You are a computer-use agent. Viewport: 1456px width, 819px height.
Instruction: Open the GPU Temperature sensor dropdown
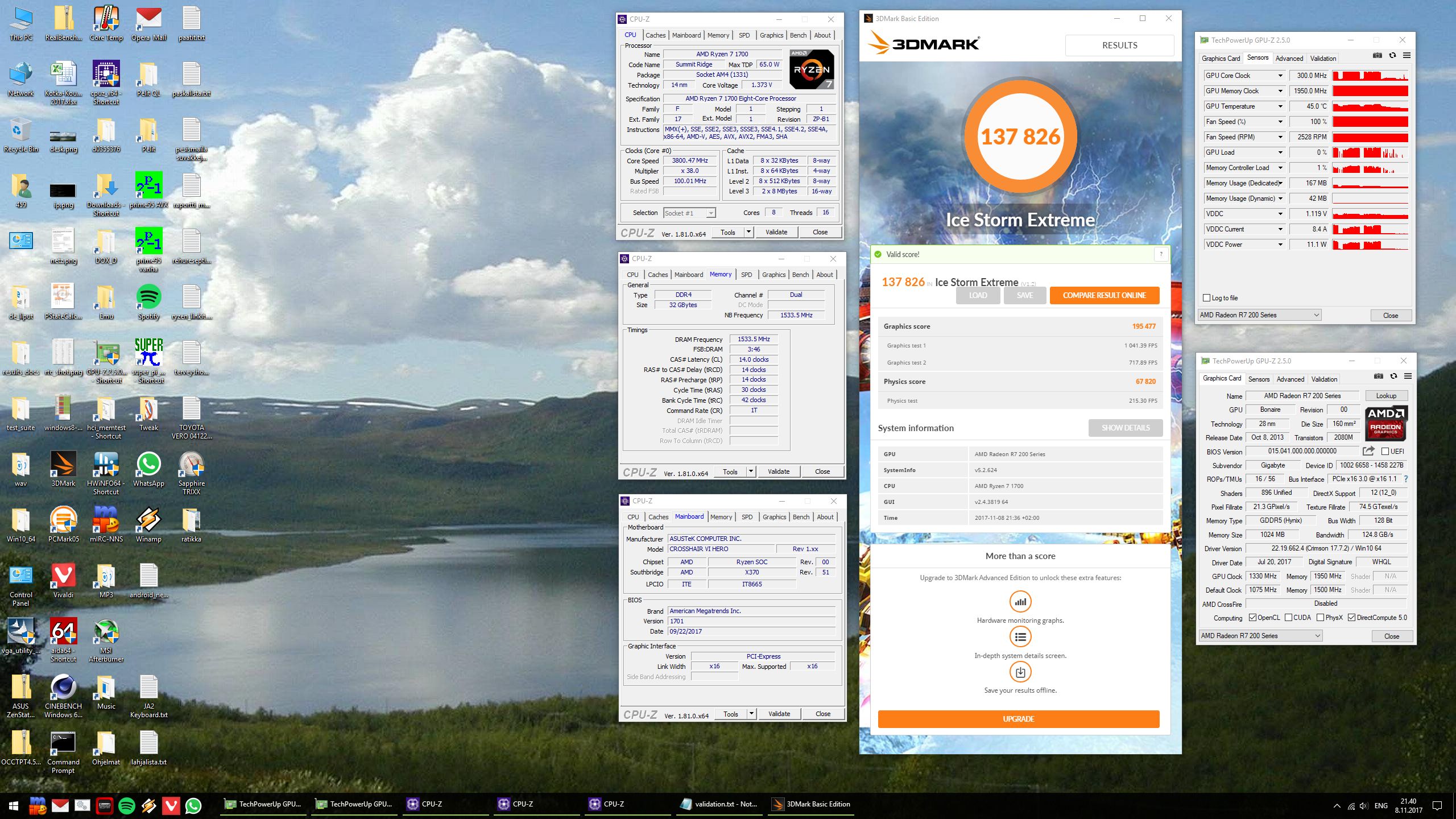pyautogui.click(x=1280, y=106)
